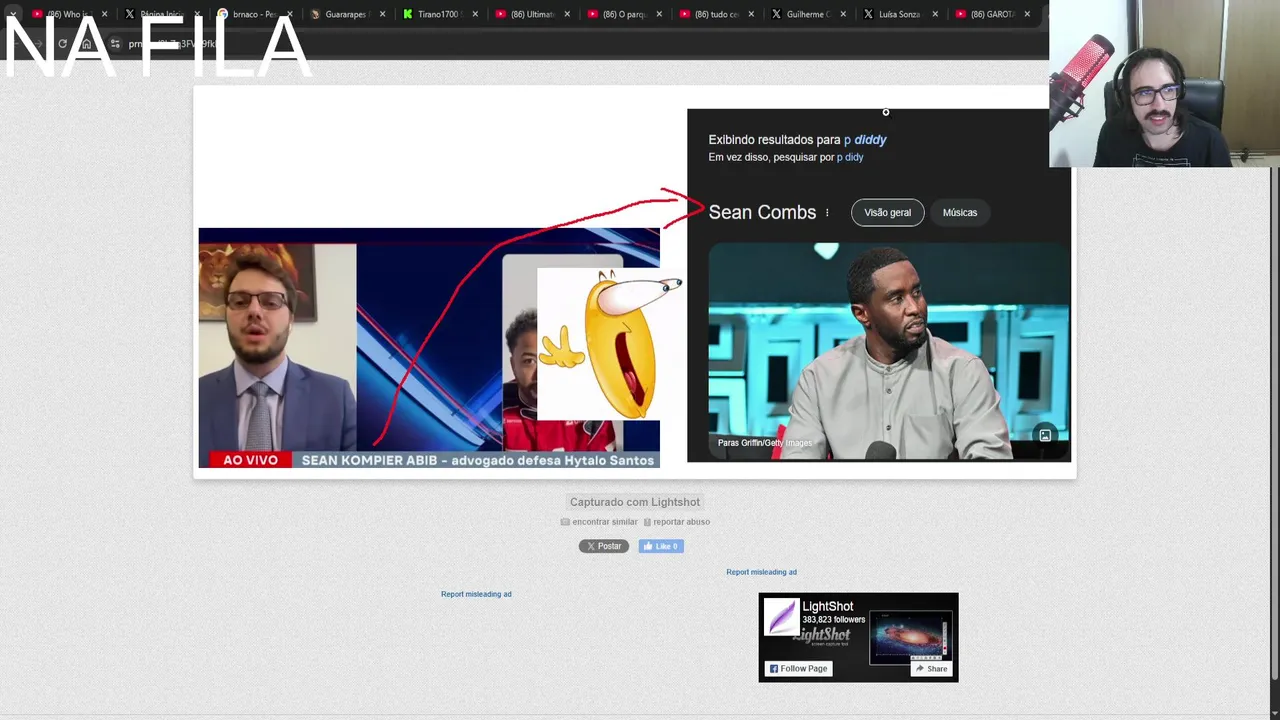Click the Facebook 'Like 0' button
Screen dimensions: 1280x720
point(661,546)
